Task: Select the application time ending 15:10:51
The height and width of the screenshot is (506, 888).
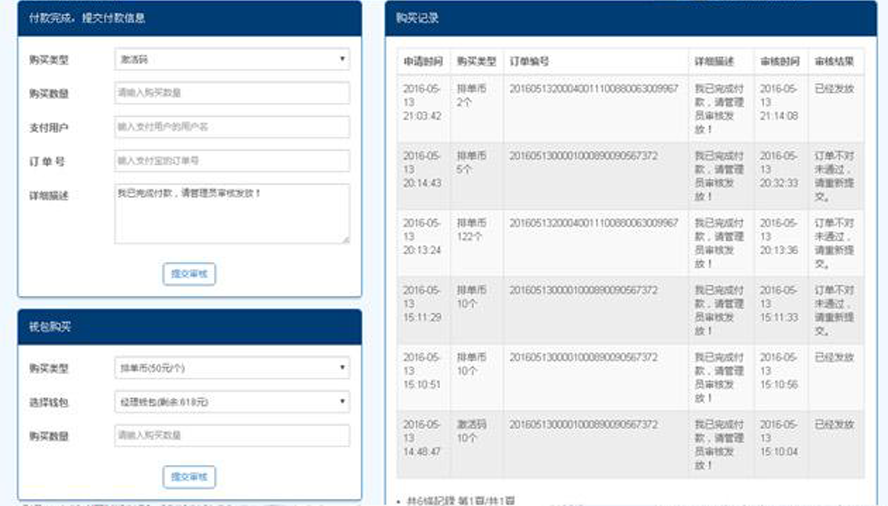Action: pos(422,371)
